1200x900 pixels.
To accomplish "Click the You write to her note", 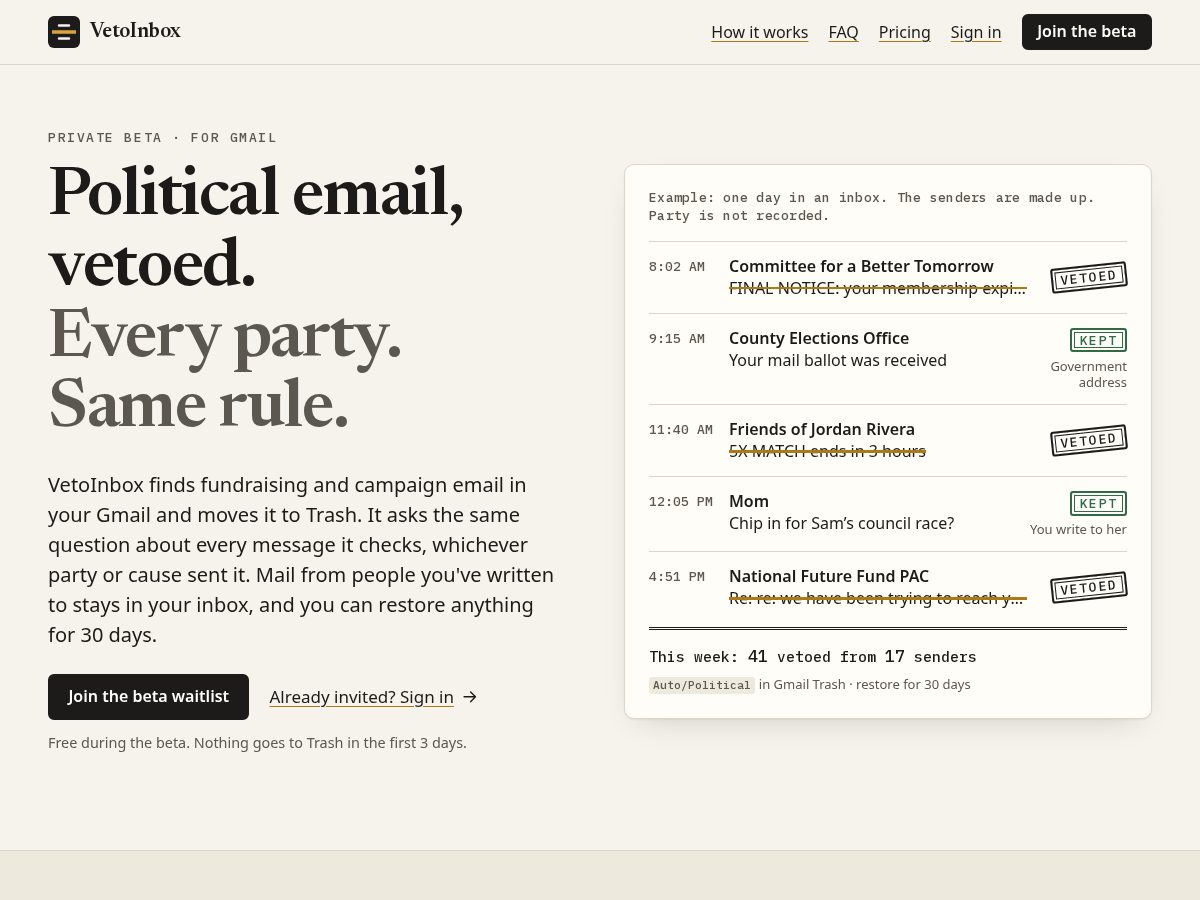I will tap(1078, 529).
